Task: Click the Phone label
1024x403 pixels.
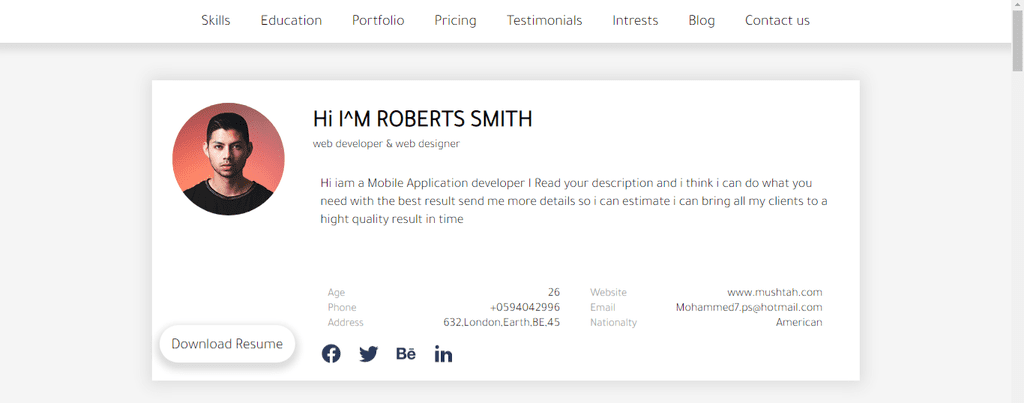Action: (342, 307)
